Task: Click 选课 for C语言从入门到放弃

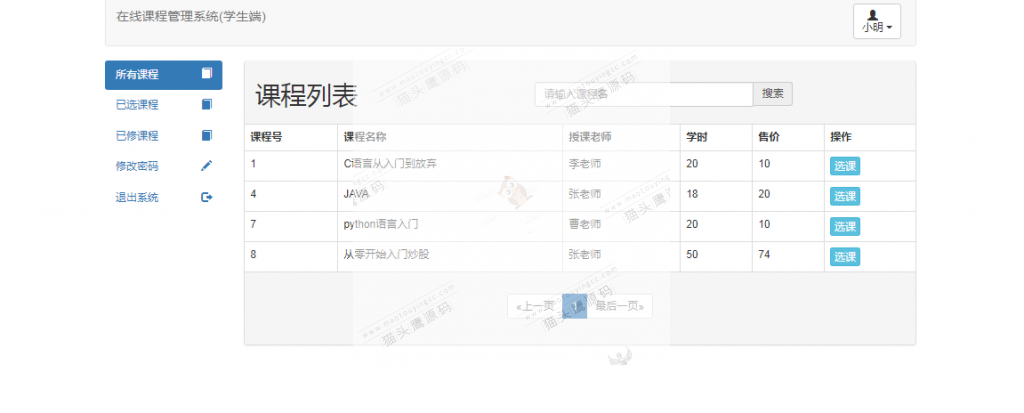Action: [845, 166]
